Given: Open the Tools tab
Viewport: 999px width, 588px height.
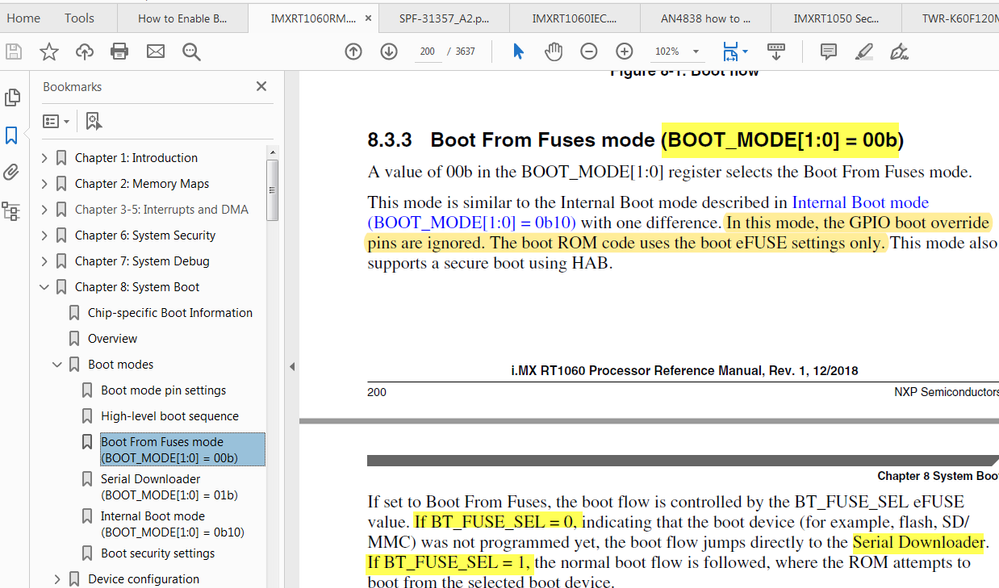Looking at the screenshot, I should pyautogui.click(x=79, y=18).
